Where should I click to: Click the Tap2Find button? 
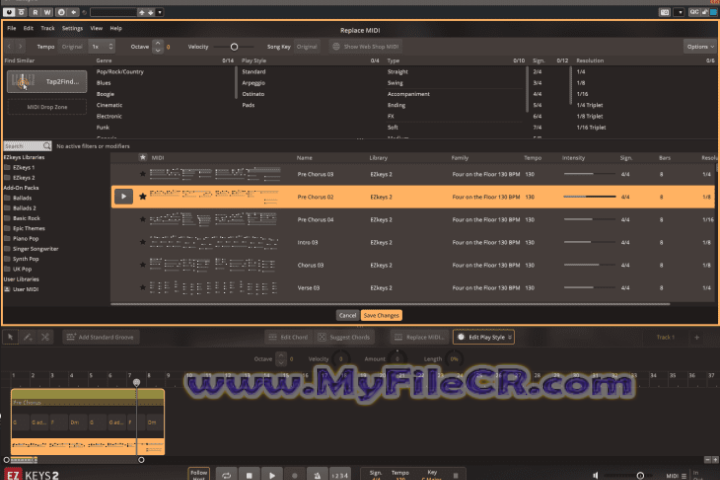[47, 81]
